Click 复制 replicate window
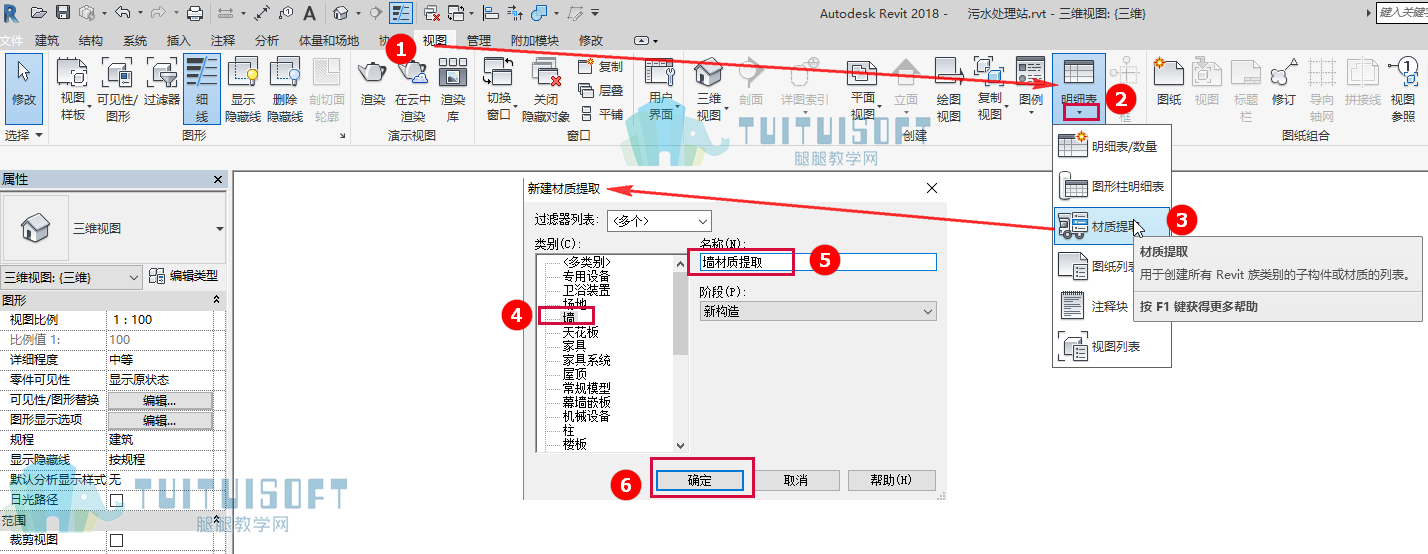This screenshot has width=1428, height=554. (x=600, y=67)
